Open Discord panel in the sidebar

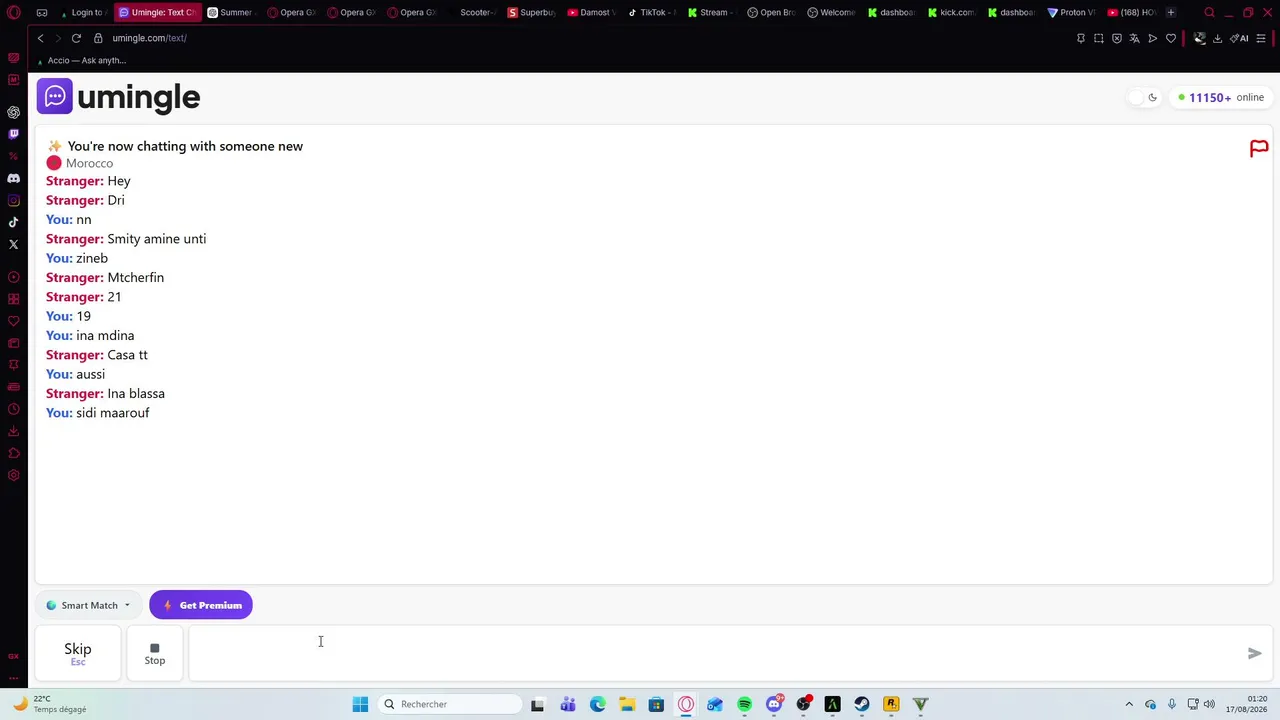[x=13, y=178]
